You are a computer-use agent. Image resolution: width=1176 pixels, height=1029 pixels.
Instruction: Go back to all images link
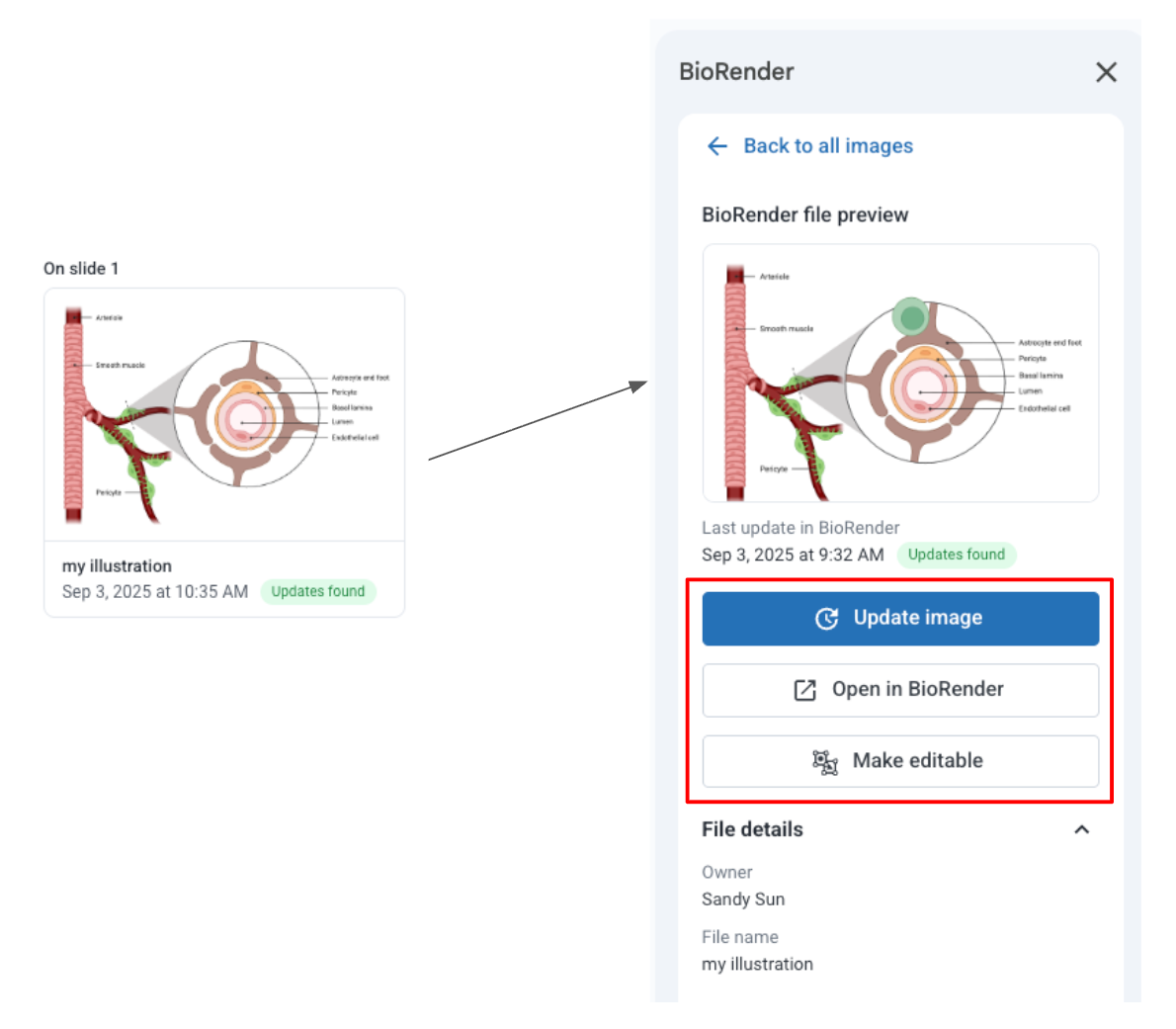(827, 146)
